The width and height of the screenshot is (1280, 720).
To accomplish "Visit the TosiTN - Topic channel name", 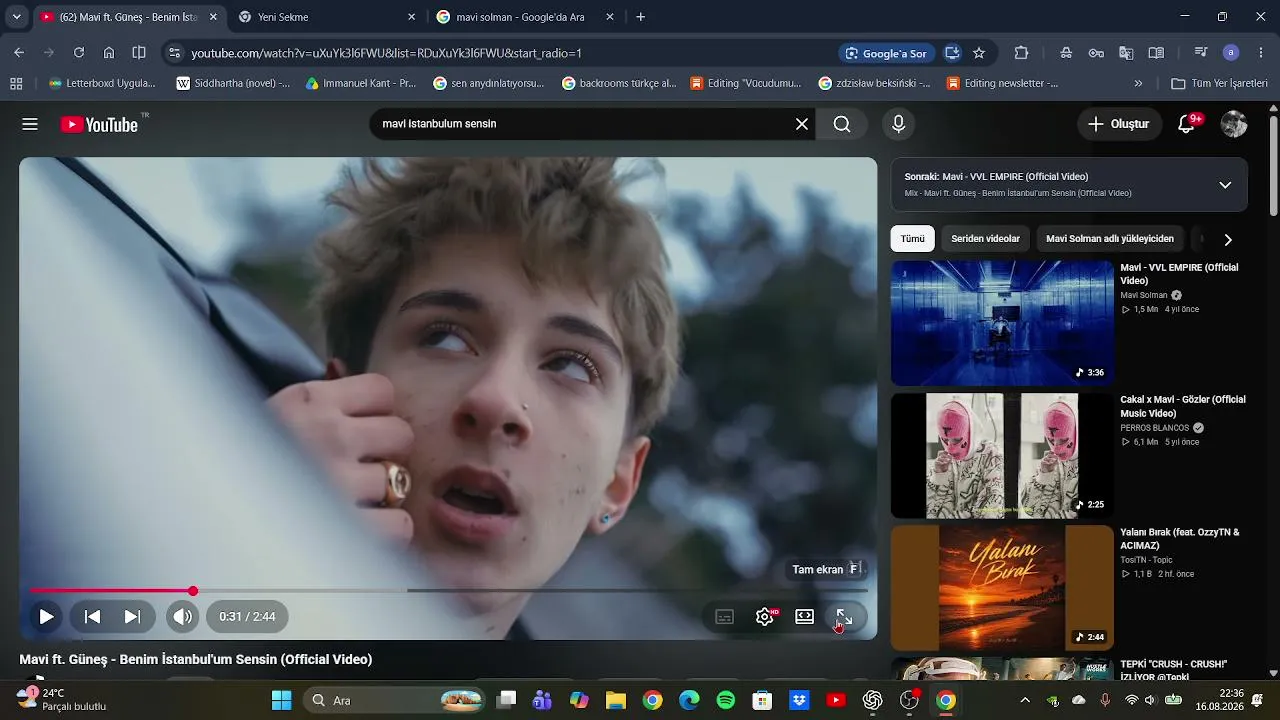I will point(1146,560).
